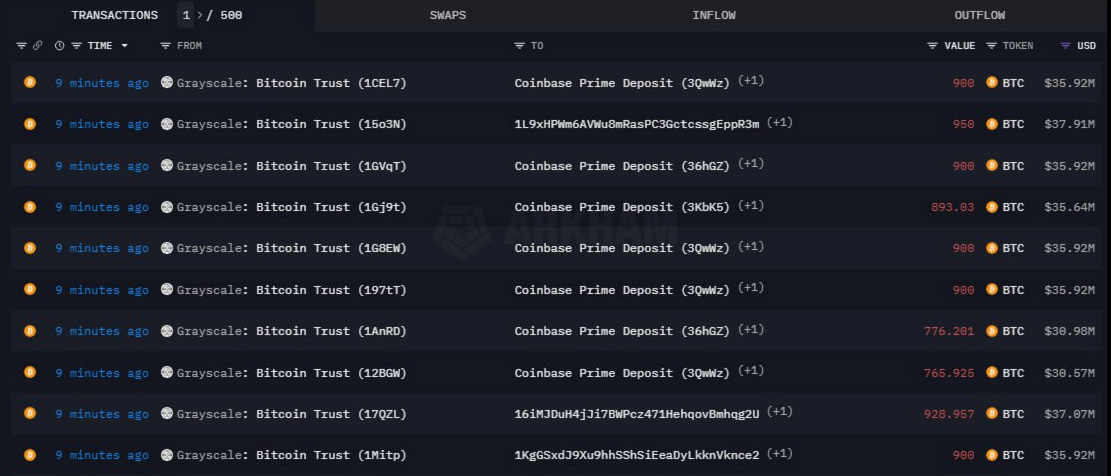
Task: Select the TRANSACTIONS tab
Action: tap(115, 16)
